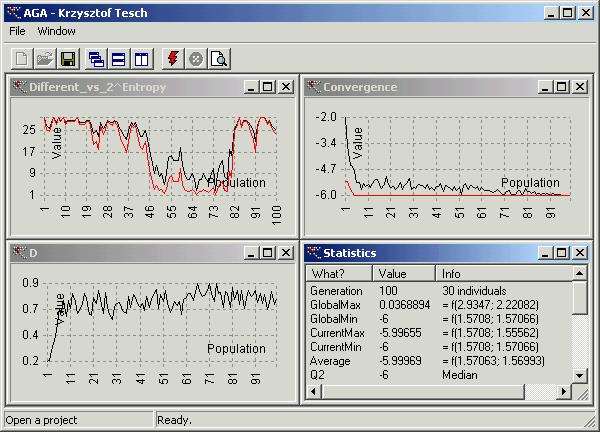
Task: Click the '= f(2.9347; 2.22082)' info cell
Action: tap(490, 305)
